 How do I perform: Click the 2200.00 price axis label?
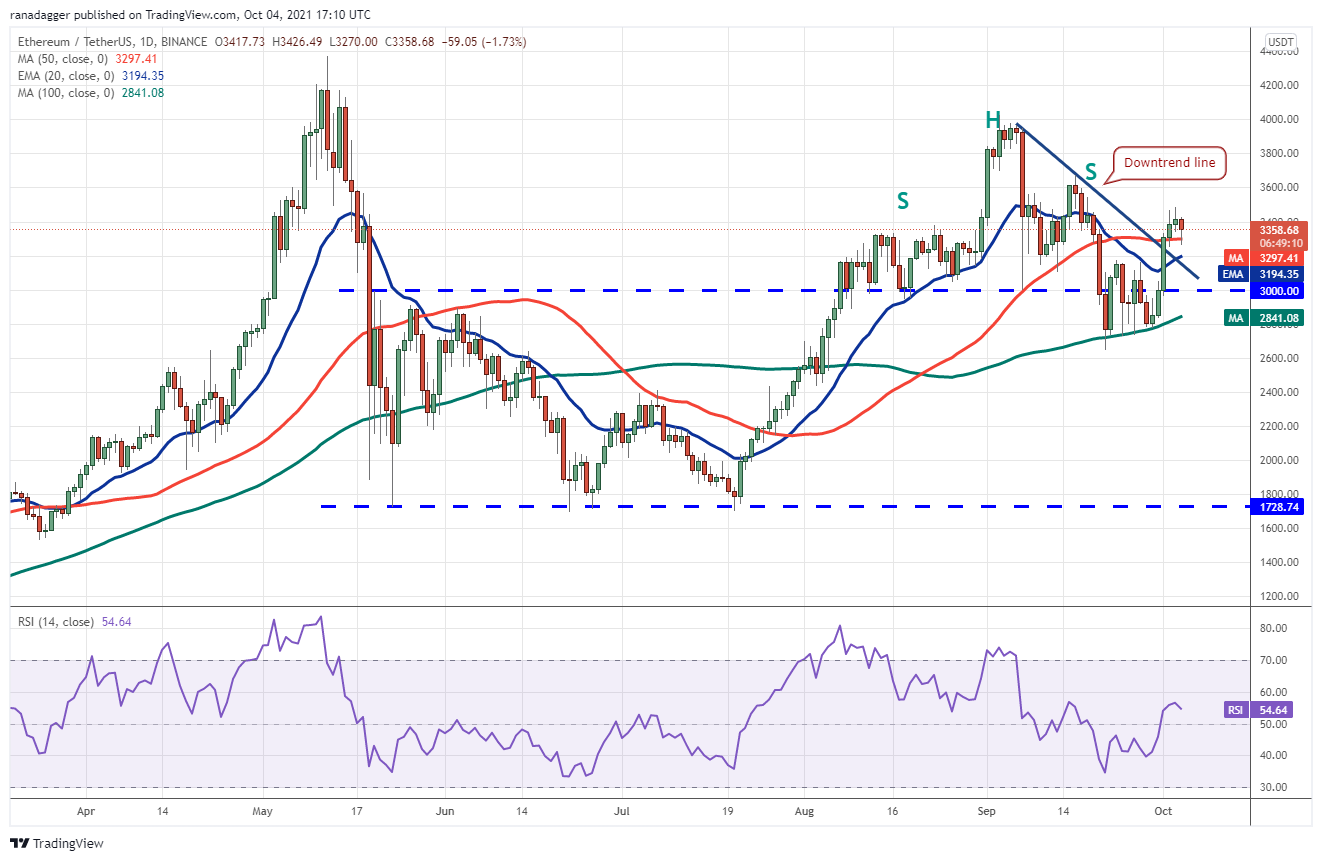pyautogui.click(x=1279, y=426)
